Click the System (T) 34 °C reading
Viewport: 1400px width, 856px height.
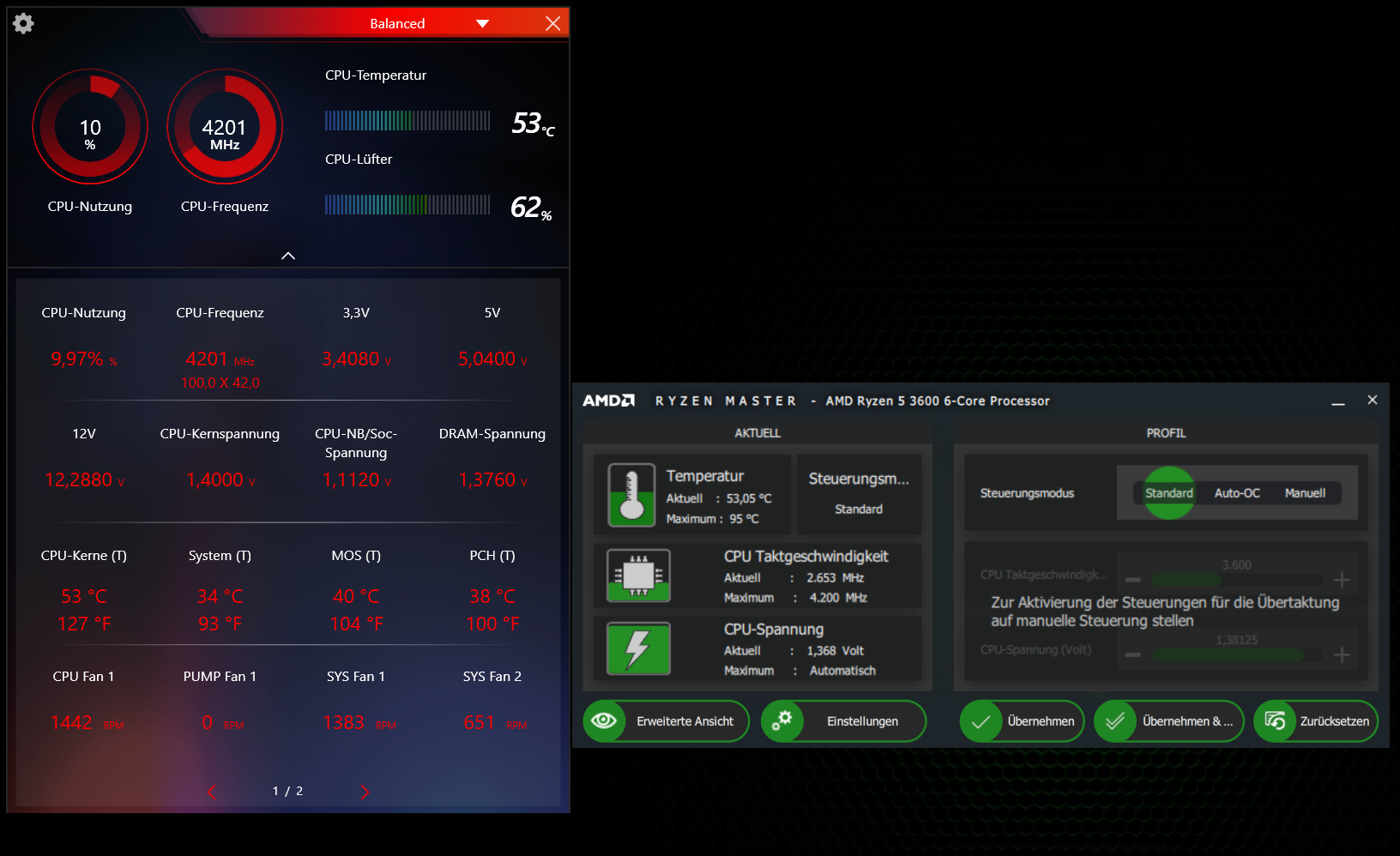pos(220,596)
